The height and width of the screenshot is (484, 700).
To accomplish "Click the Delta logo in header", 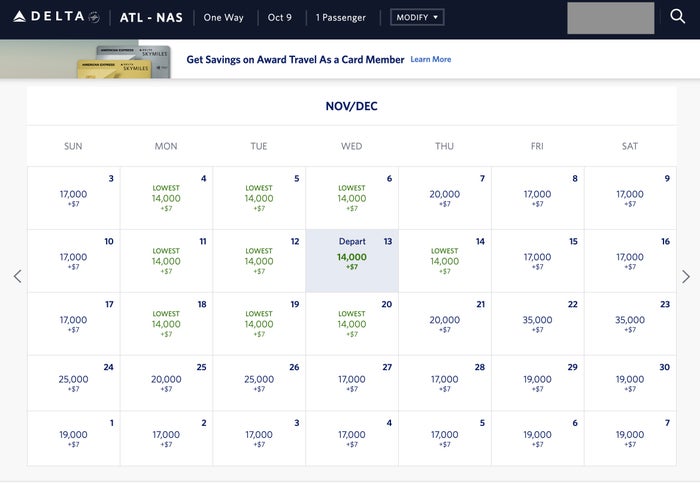I will [56, 17].
